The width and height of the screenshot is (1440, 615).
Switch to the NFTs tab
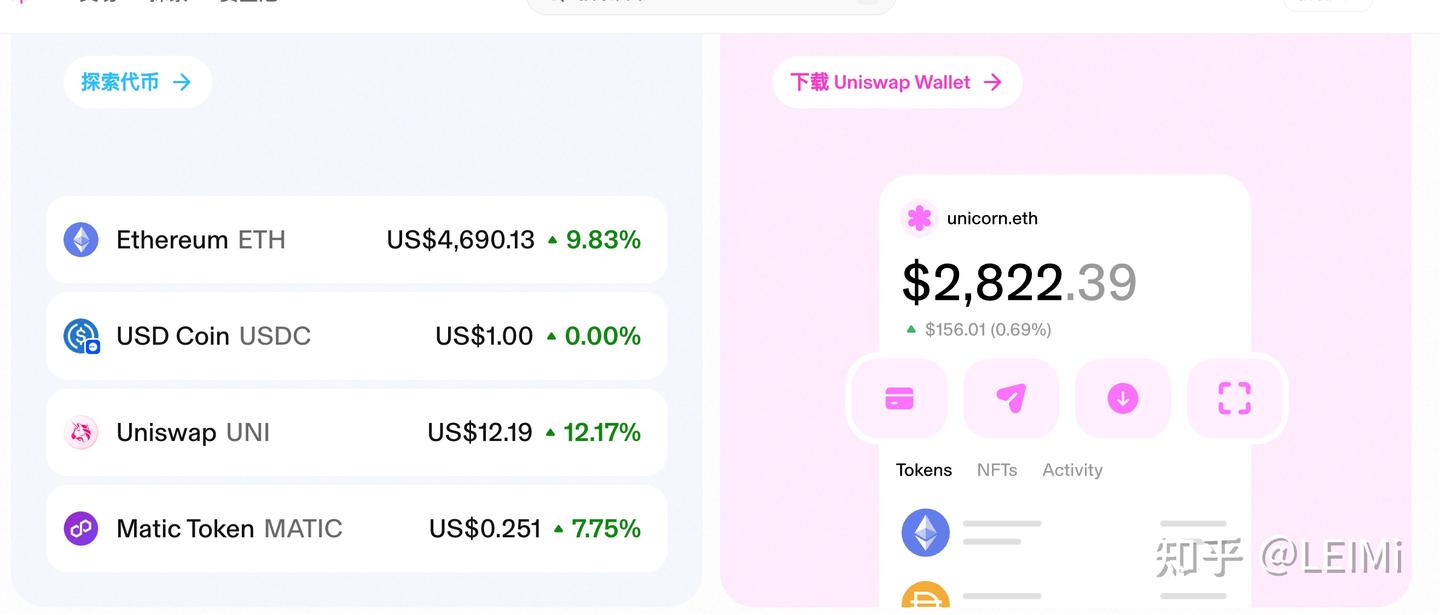pos(996,469)
